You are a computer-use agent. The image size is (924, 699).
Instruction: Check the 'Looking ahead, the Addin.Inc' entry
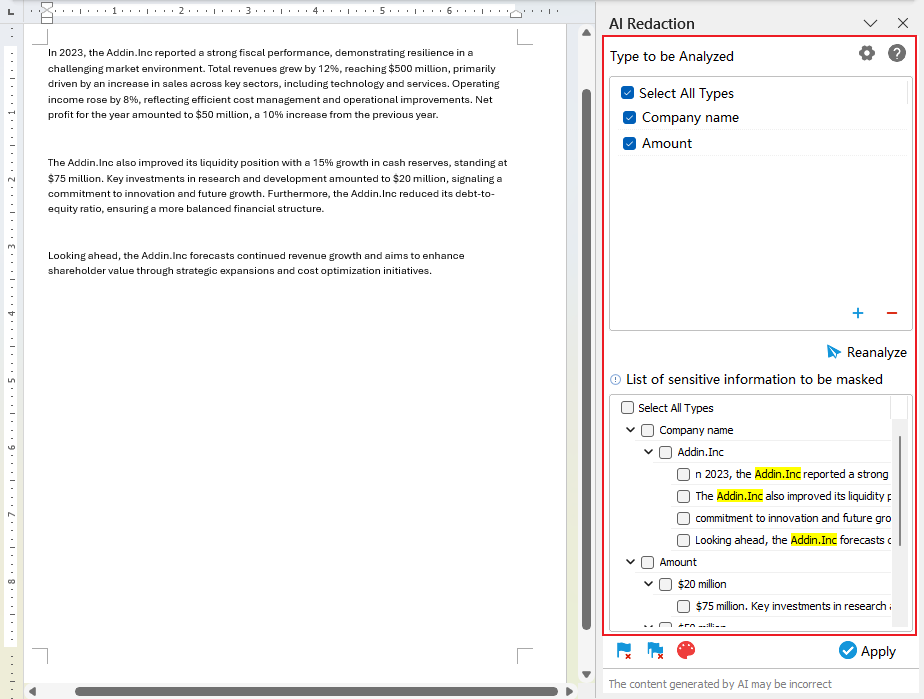(683, 540)
